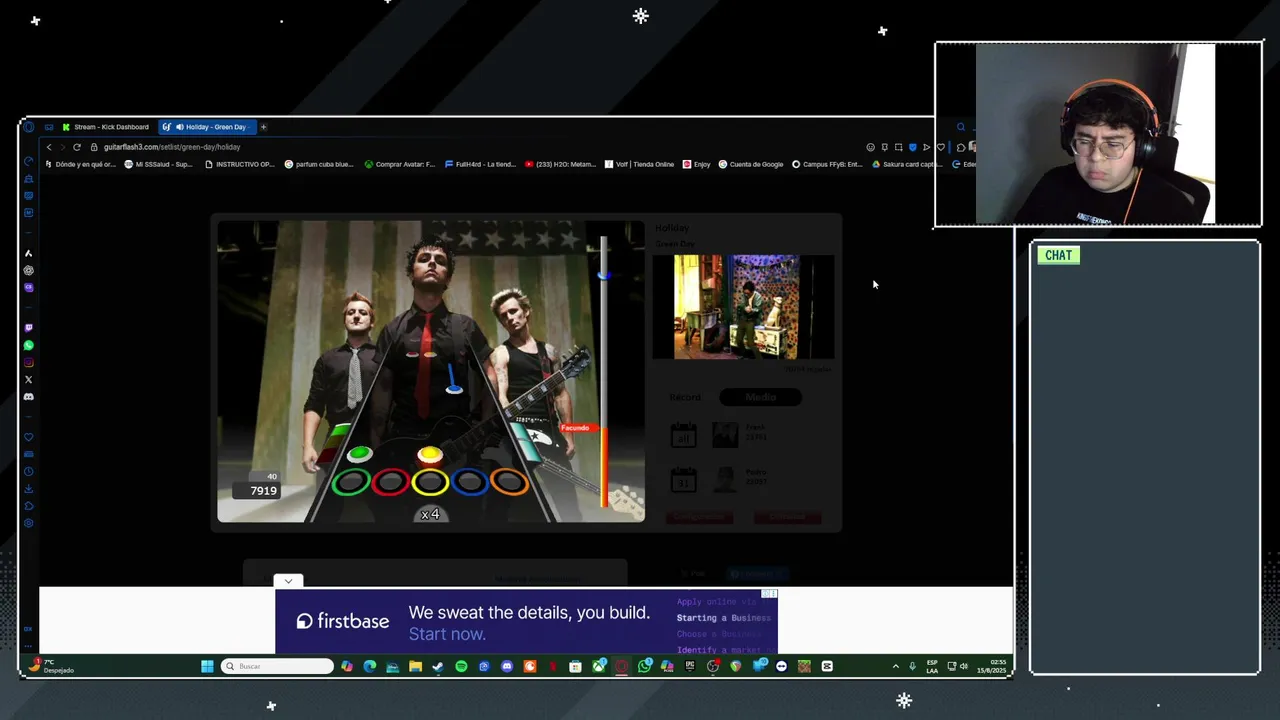Open the sidebar downloads icon

click(x=28, y=489)
